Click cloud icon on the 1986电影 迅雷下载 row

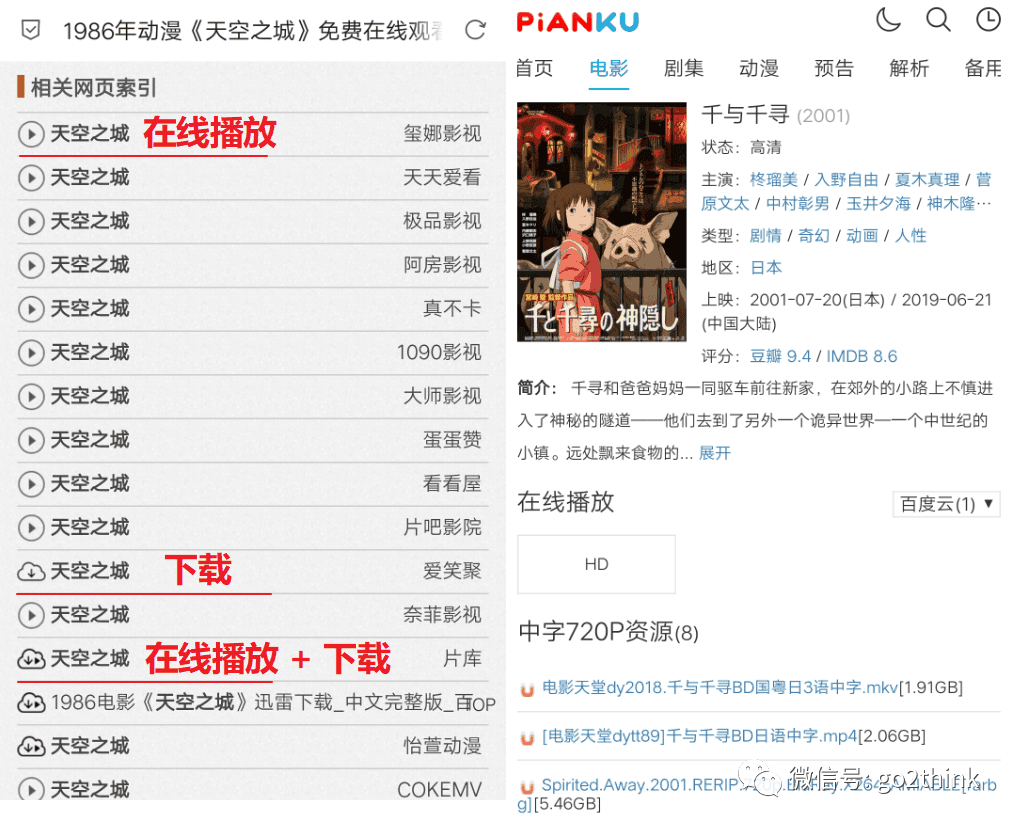click(31, 703)
